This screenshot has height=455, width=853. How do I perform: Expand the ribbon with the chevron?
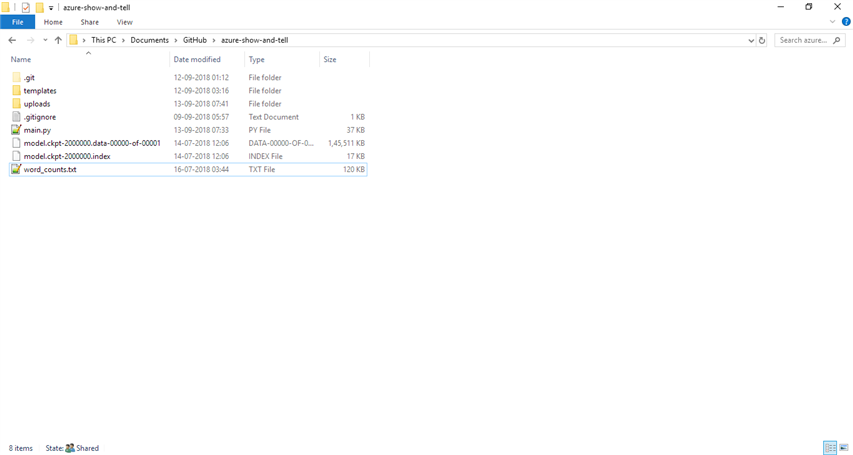832,22
